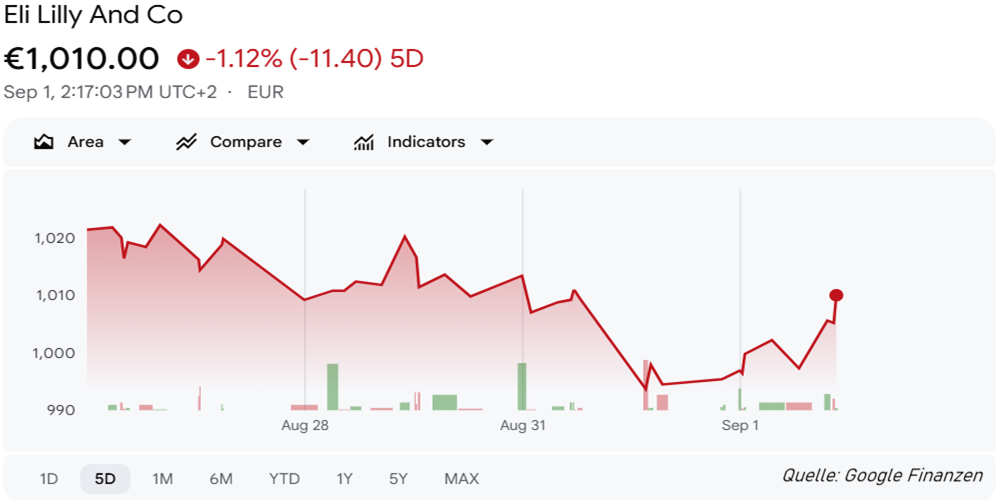Click the Compare lines icon
The height and width of the screenshot is (500, 1000).
pos(186,142)
